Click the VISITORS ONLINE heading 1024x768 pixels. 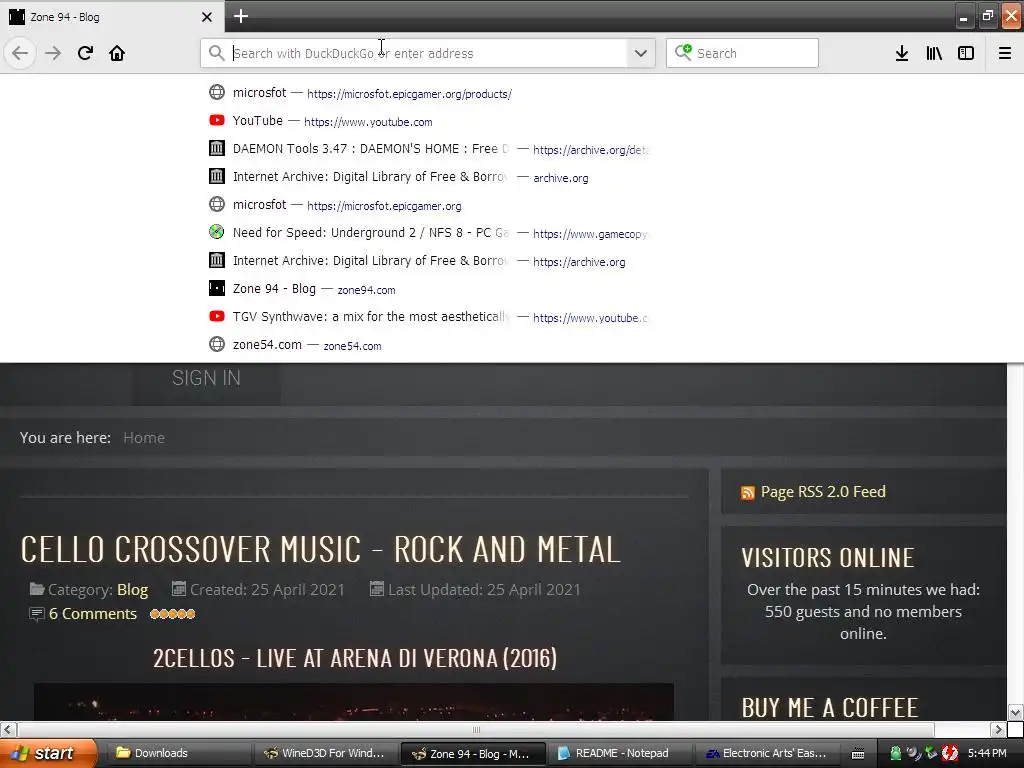pyautogui.click(x=828, y=558)
